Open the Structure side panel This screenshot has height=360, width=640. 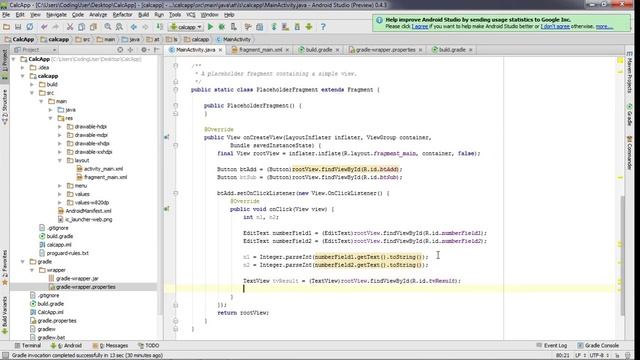(4, 107)
